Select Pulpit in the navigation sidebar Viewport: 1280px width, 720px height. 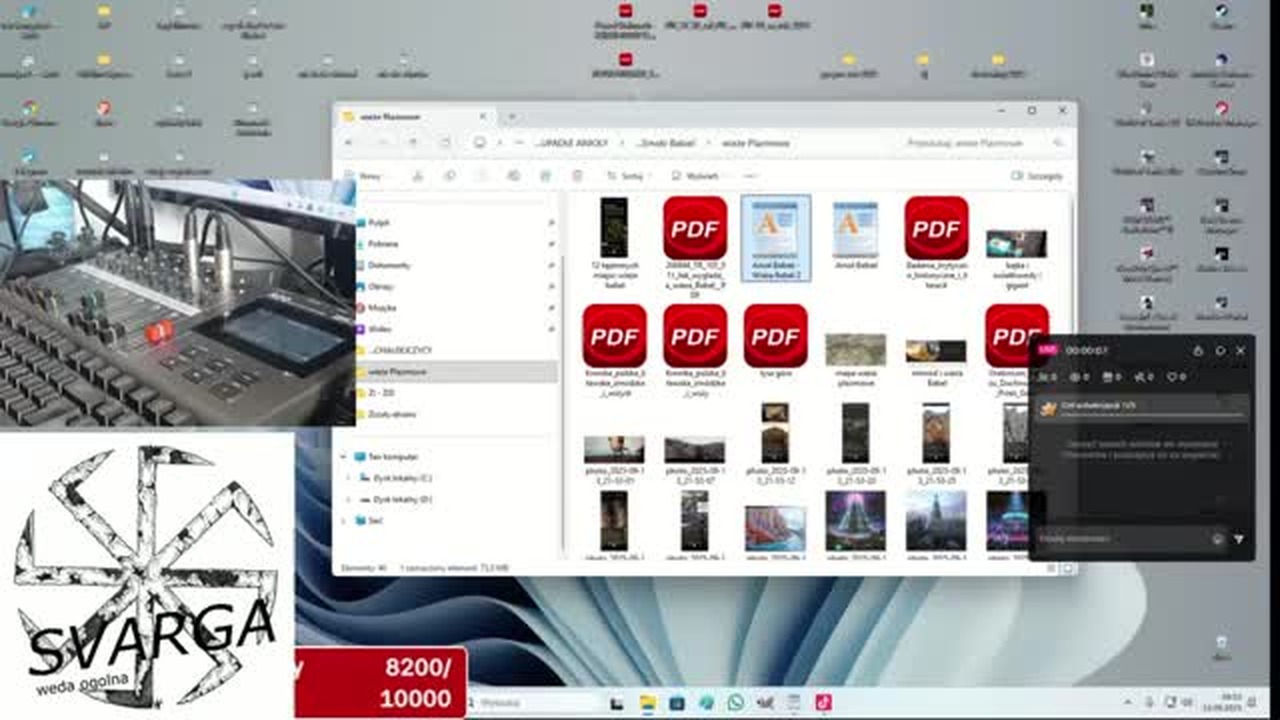click(378, 223)
